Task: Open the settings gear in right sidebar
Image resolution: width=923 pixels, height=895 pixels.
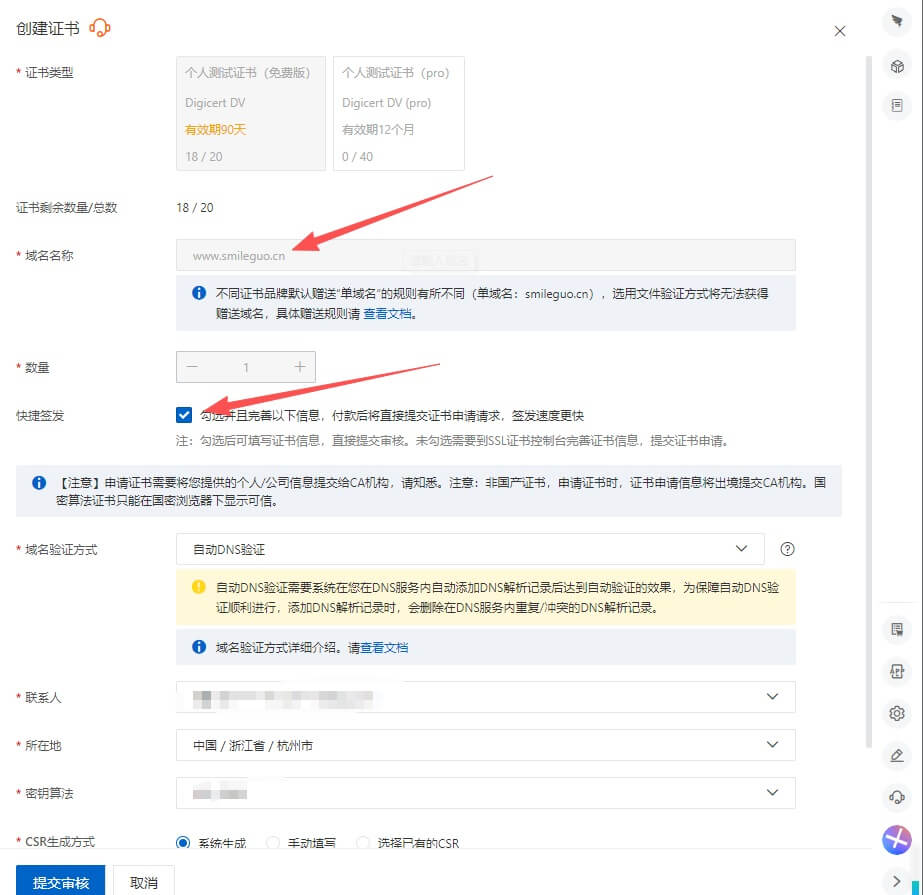Action: [897, 713]
